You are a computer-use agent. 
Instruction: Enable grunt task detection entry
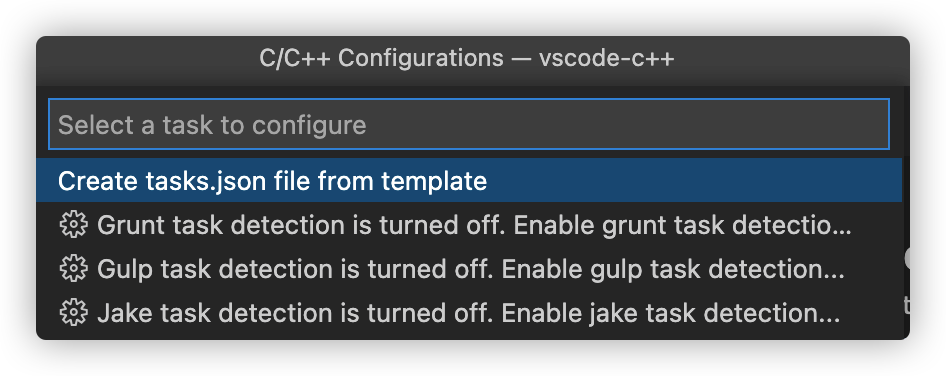click(469, 225)
